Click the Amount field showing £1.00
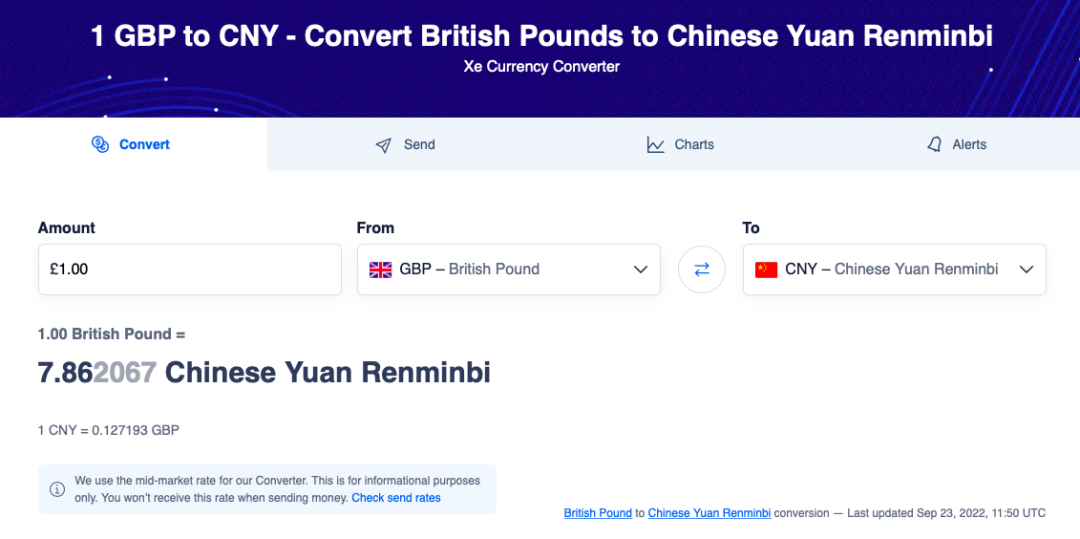Viewport: 1080px width, 539px height. pos(189,269)
